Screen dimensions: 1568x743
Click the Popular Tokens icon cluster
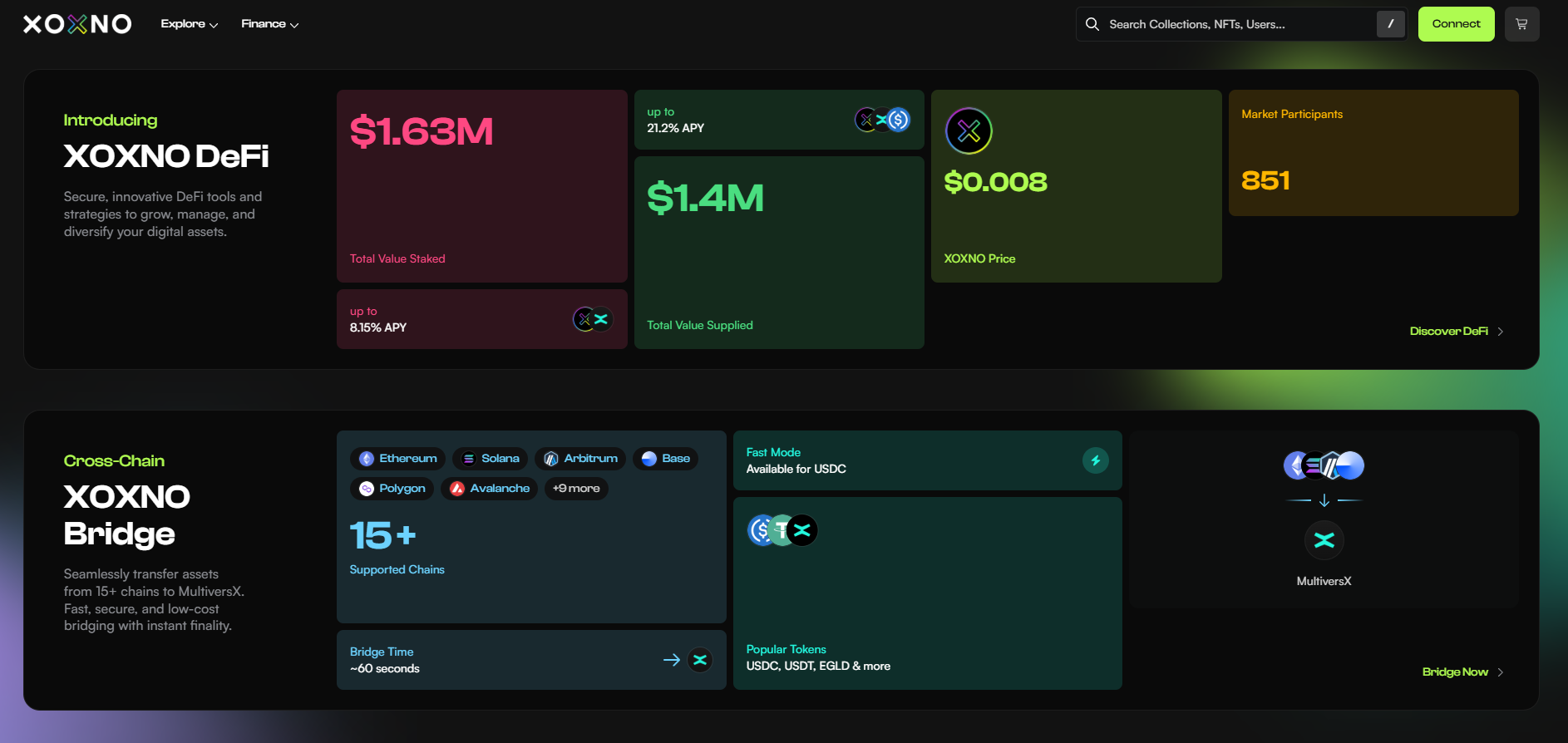coord(782,530)
